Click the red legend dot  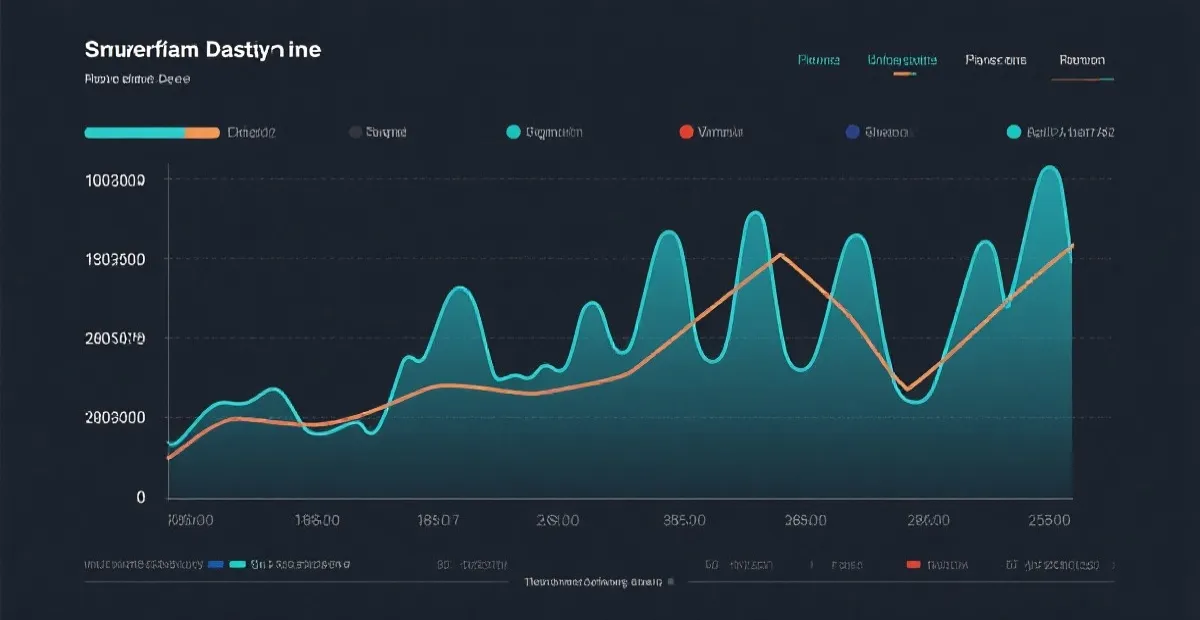685,132
